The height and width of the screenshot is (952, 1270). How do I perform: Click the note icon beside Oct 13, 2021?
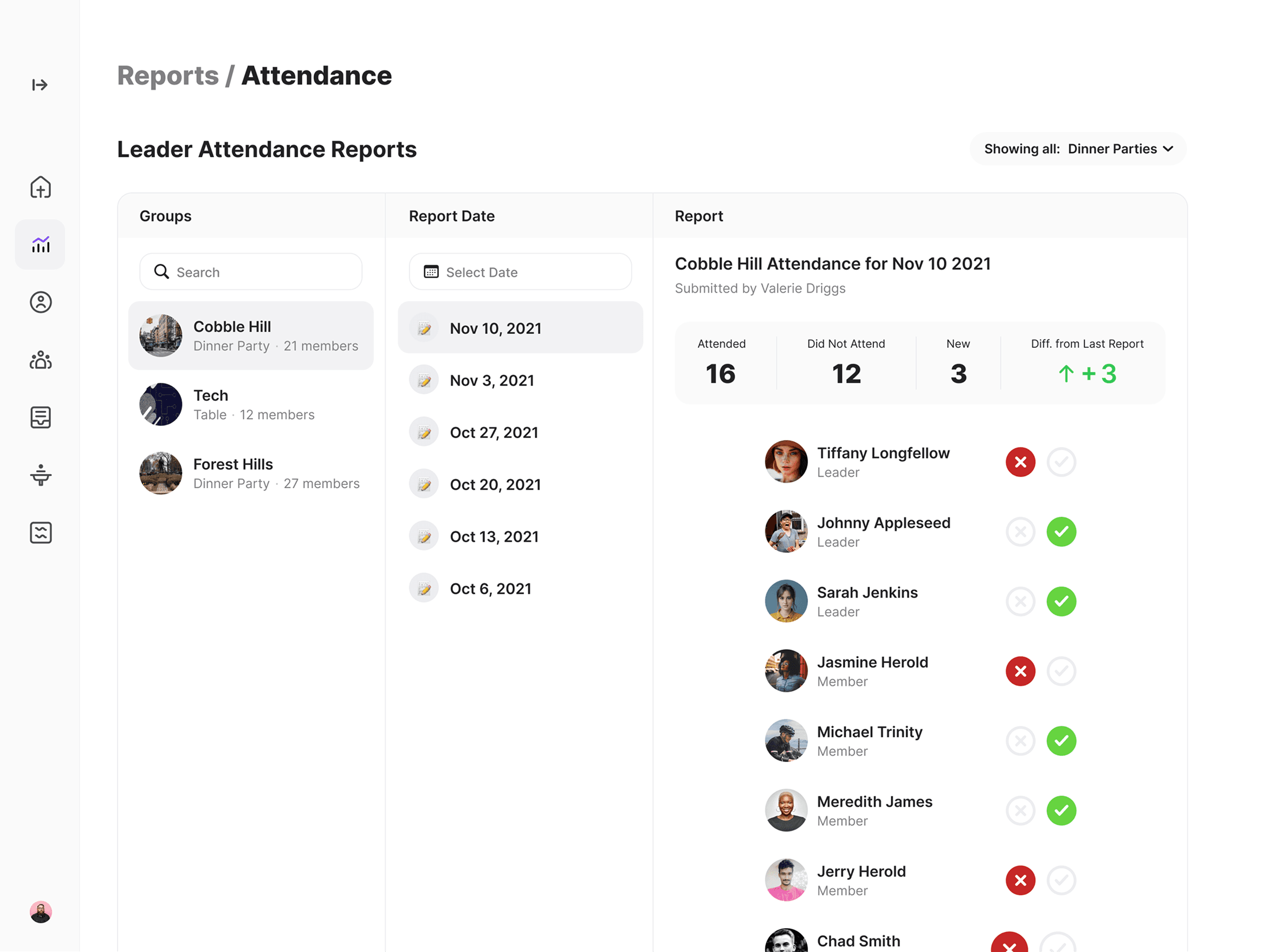(x=424, y=536)
